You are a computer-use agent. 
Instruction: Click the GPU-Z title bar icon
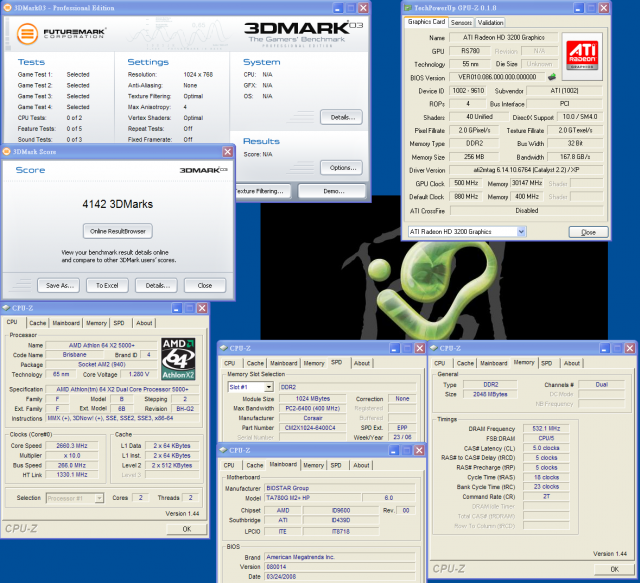(x=407, y=8)
